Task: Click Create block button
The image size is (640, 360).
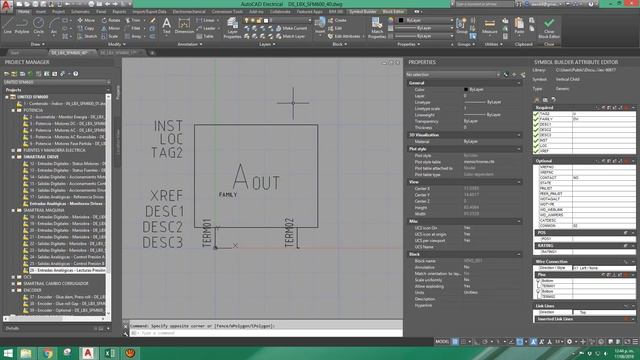Action: pos(337,20)
